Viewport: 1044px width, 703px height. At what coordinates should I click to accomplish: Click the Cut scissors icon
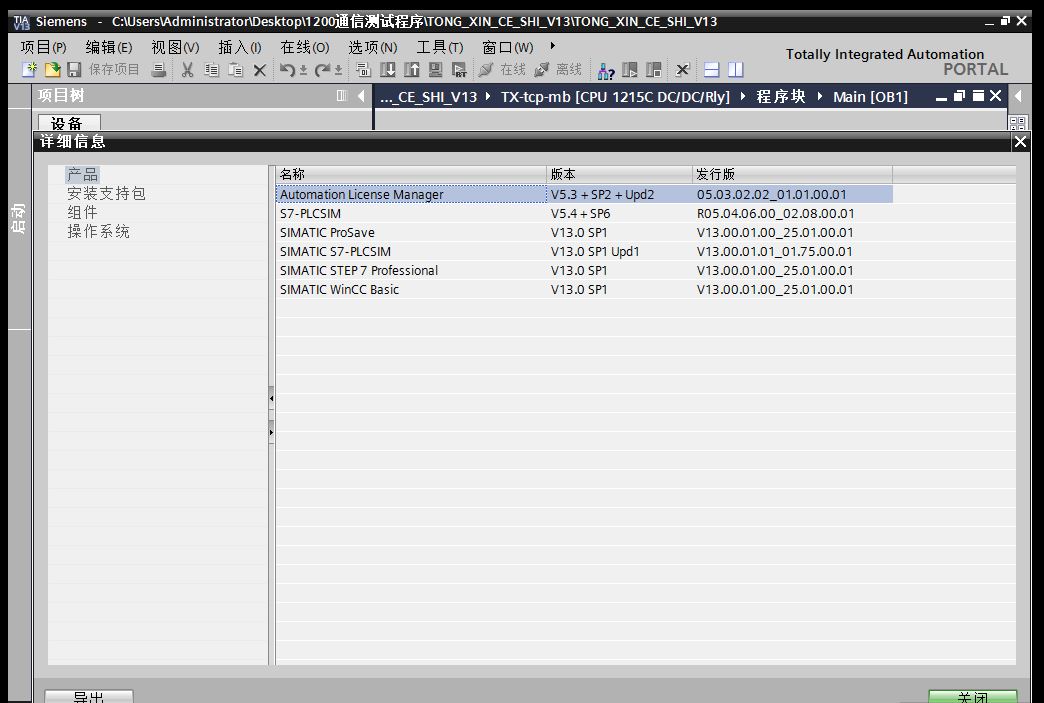188,69
